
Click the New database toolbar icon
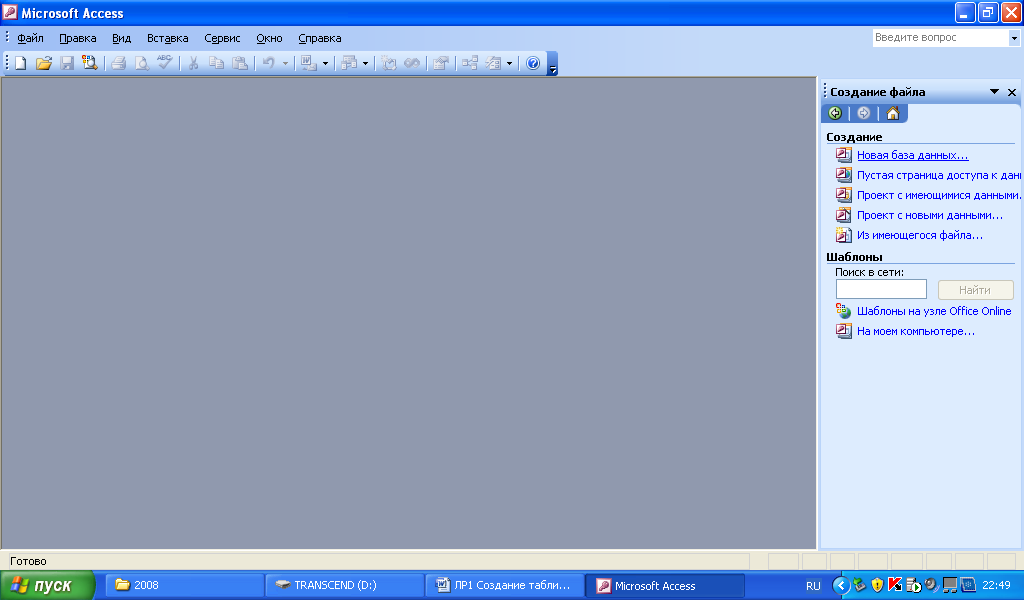(x=20, y=63)
